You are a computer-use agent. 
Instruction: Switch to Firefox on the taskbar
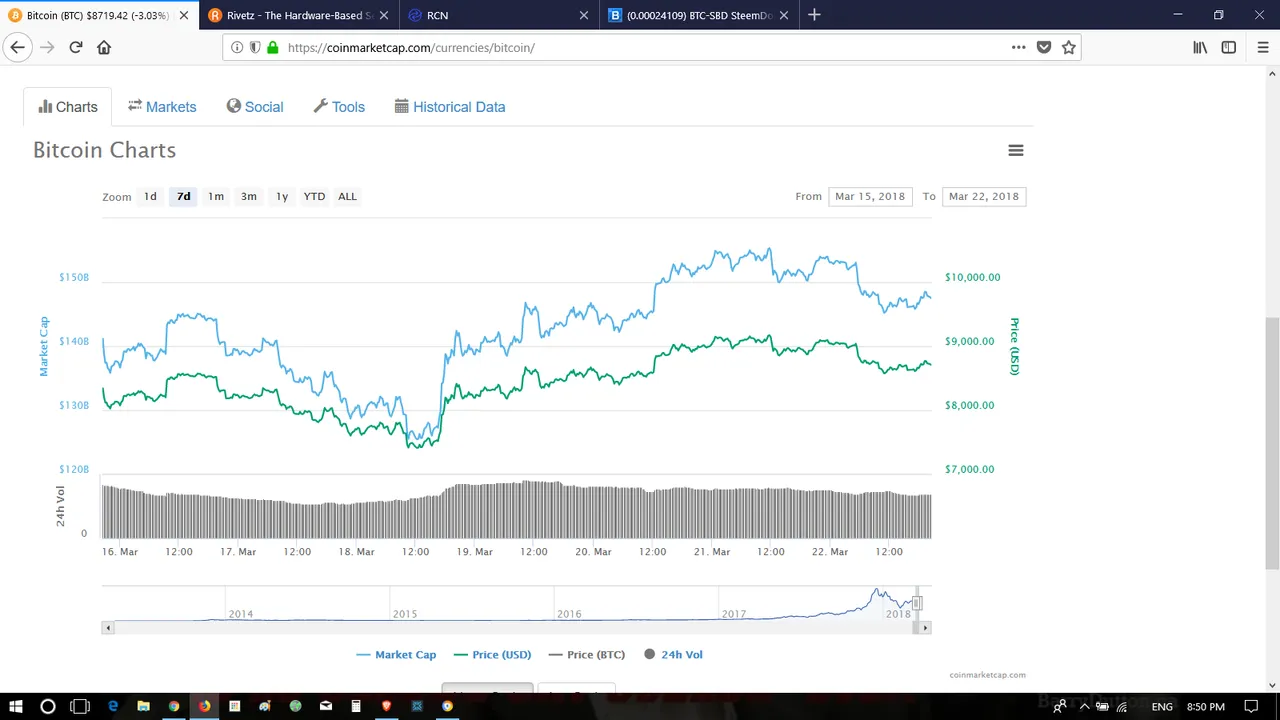204,706
